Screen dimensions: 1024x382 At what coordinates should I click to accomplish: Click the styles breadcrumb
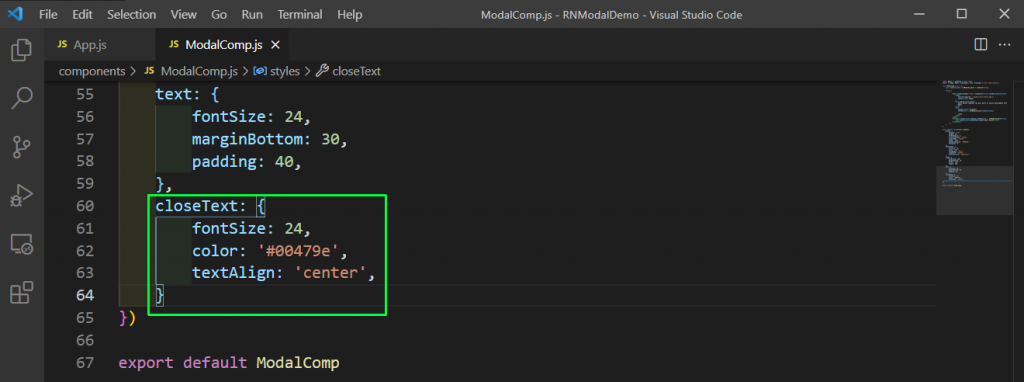(285, 71)
